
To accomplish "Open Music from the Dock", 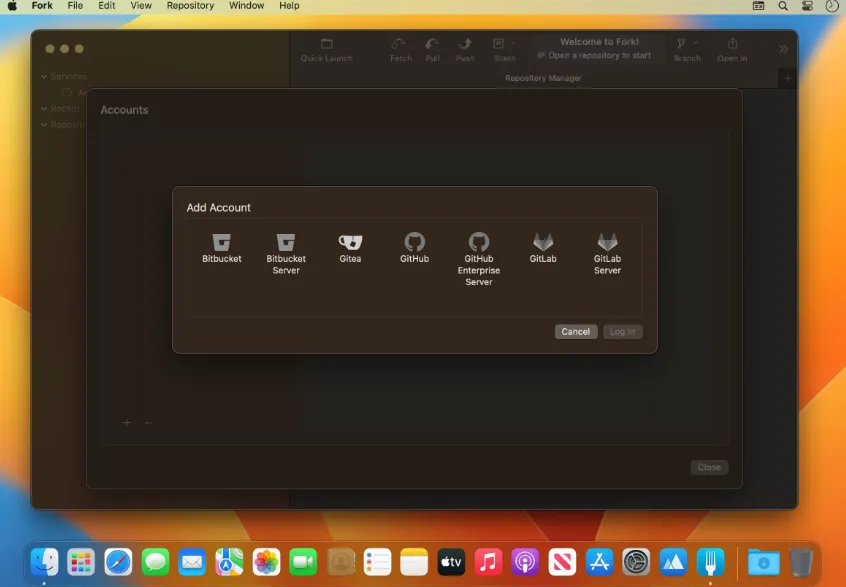I will 488,562.
